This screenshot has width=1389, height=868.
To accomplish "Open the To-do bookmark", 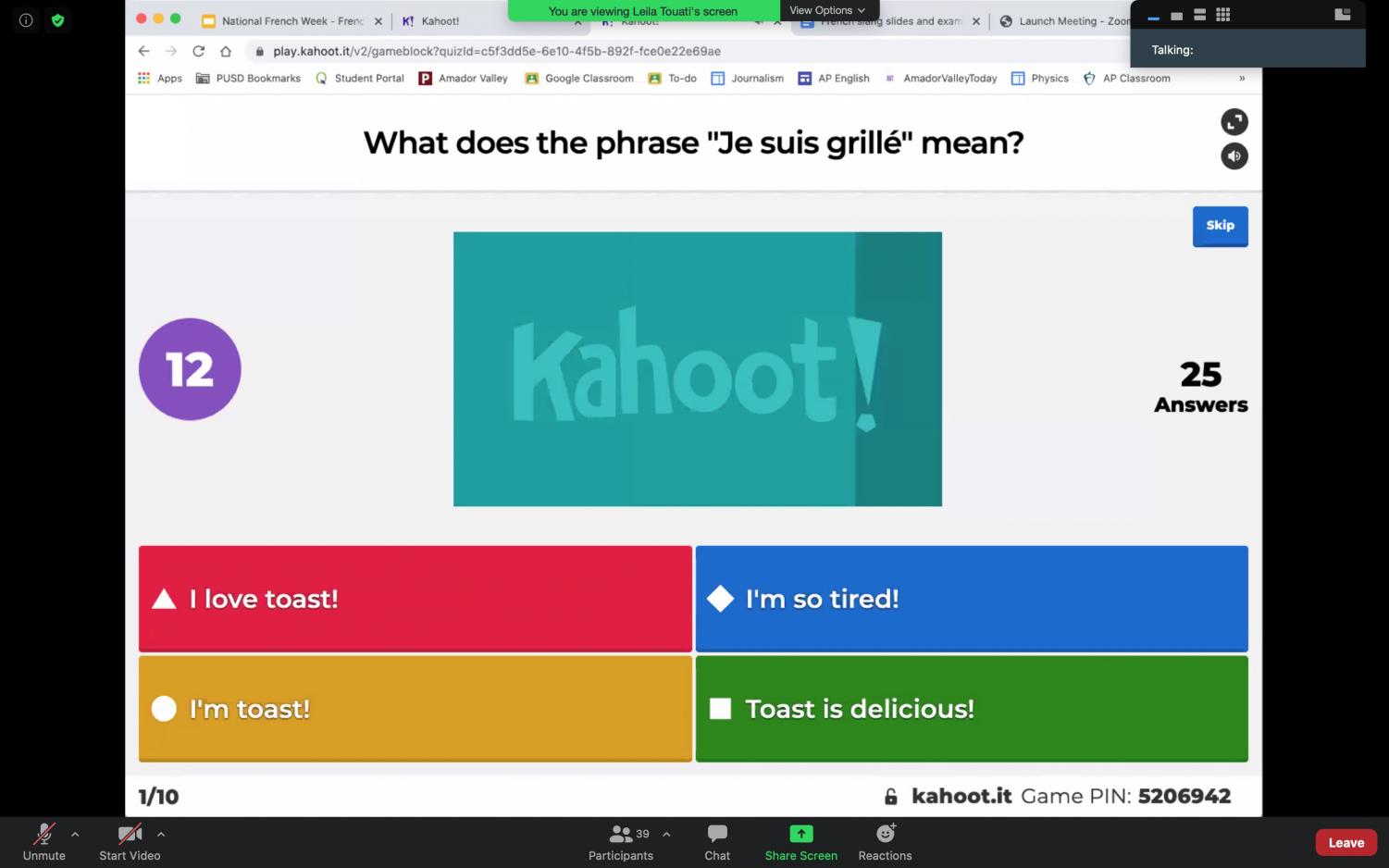I will click(x=672, y=79).
